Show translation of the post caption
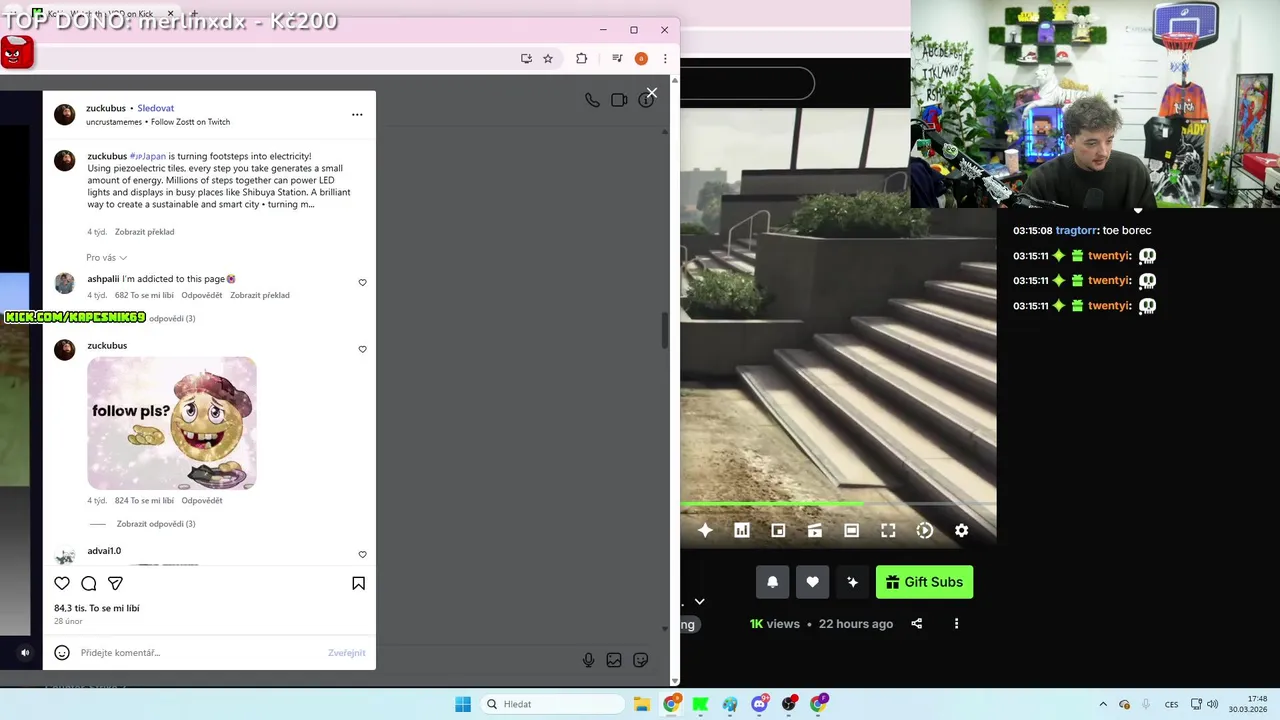Image resolution: width=1280 pixels, height=720 pixels. [144, 232]
